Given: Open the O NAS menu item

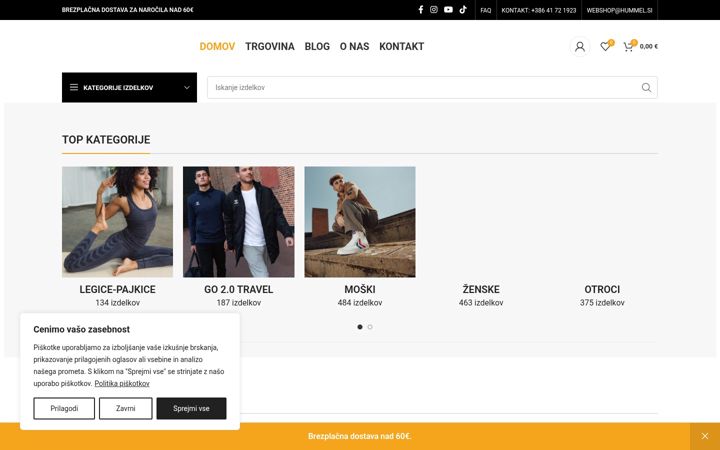Looking at the screenshot, I should click(x=354, y=46).
